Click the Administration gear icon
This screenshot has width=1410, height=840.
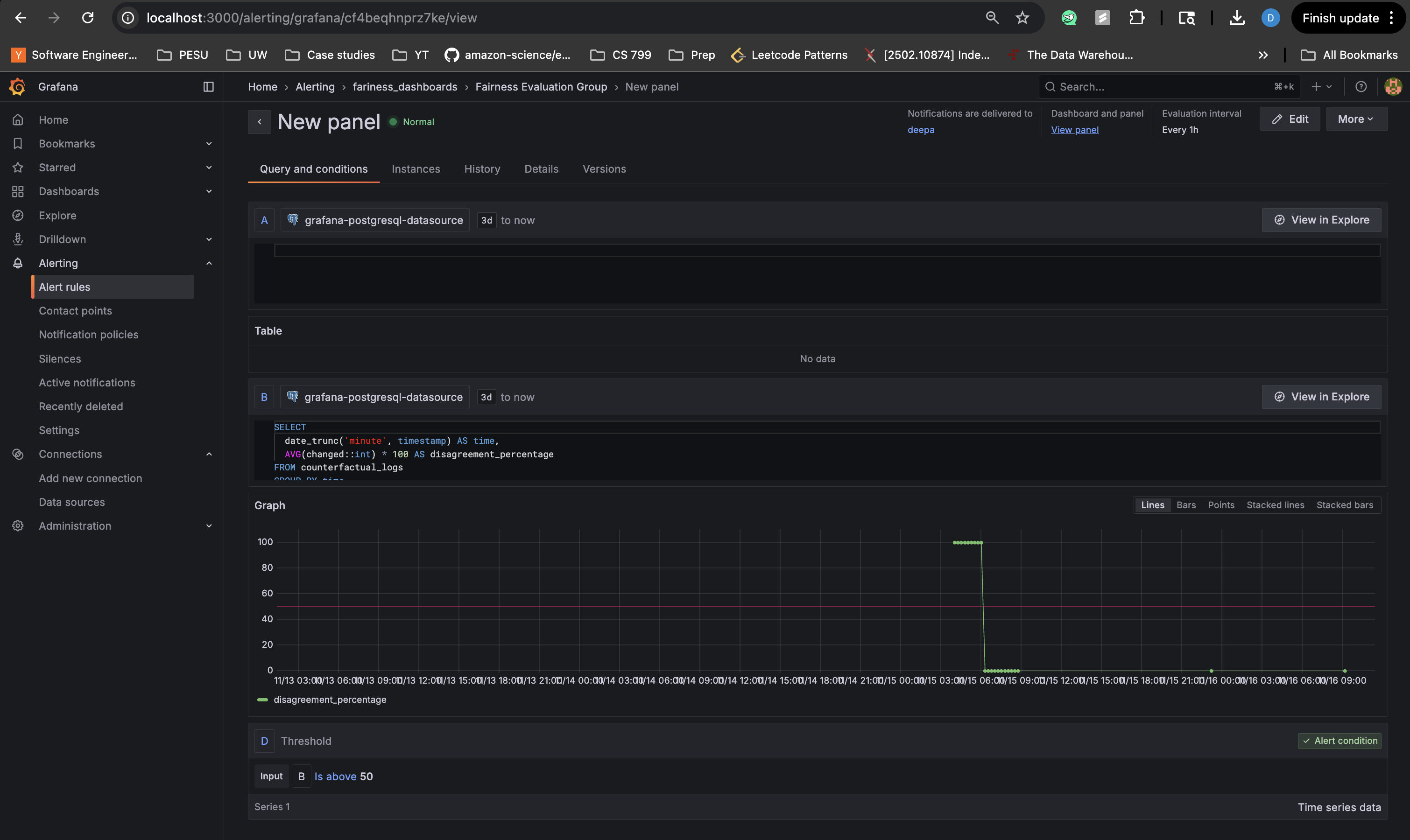18,526
